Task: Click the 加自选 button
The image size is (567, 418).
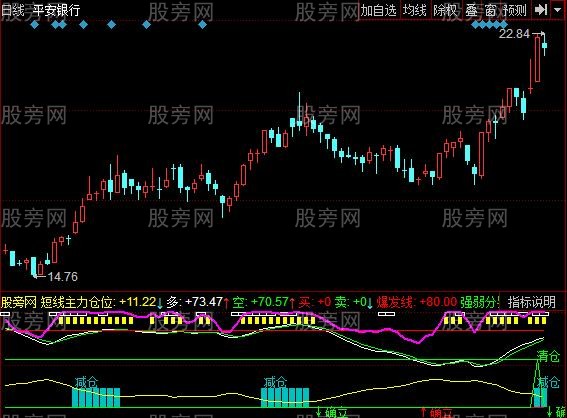Action: click(379, 10)
